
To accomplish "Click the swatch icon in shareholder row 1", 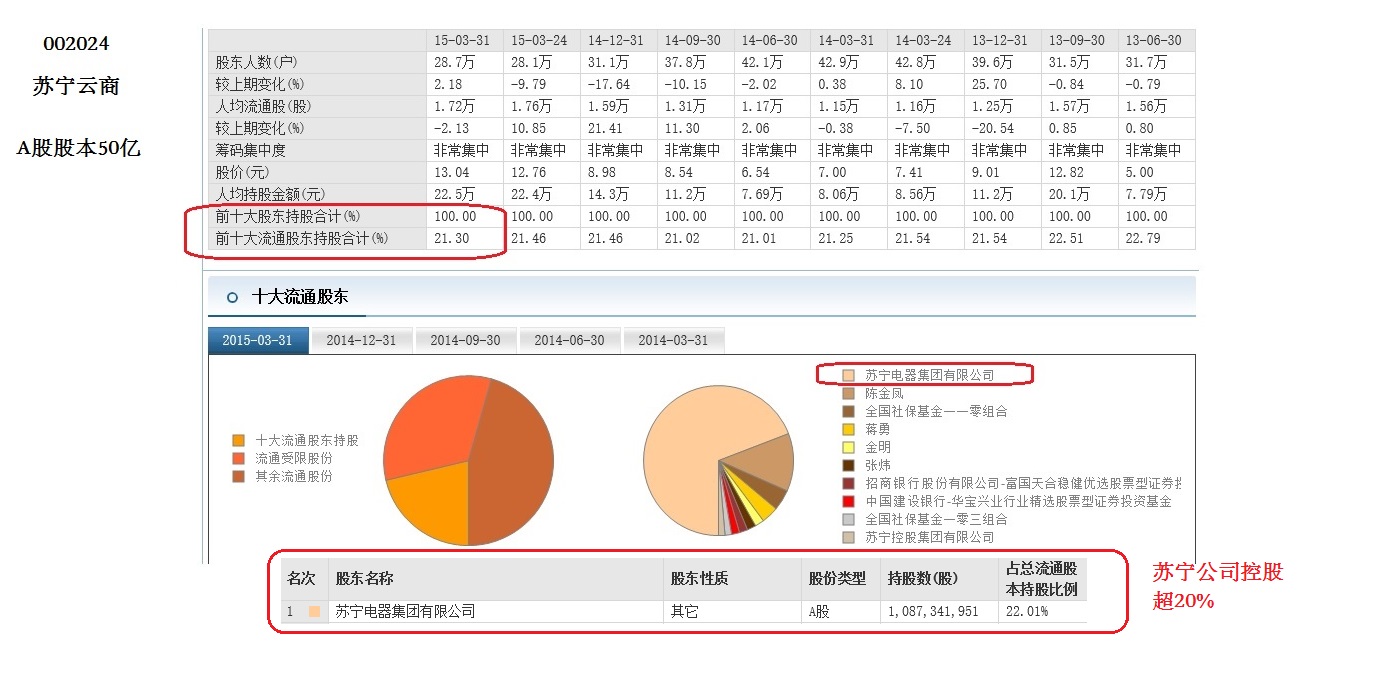I will coord(314,611).
